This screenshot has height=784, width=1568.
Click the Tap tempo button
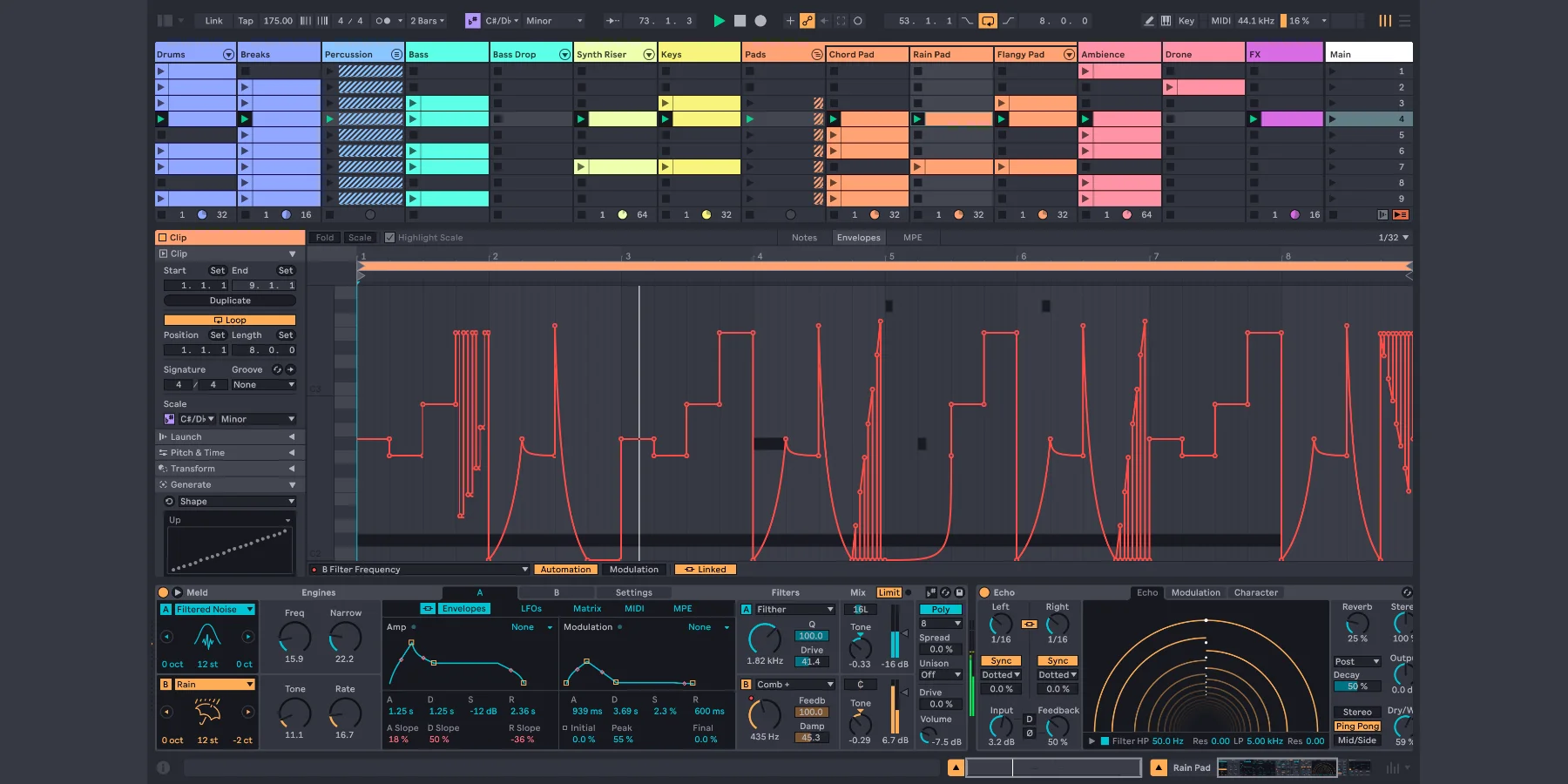[x=246, y=20]
